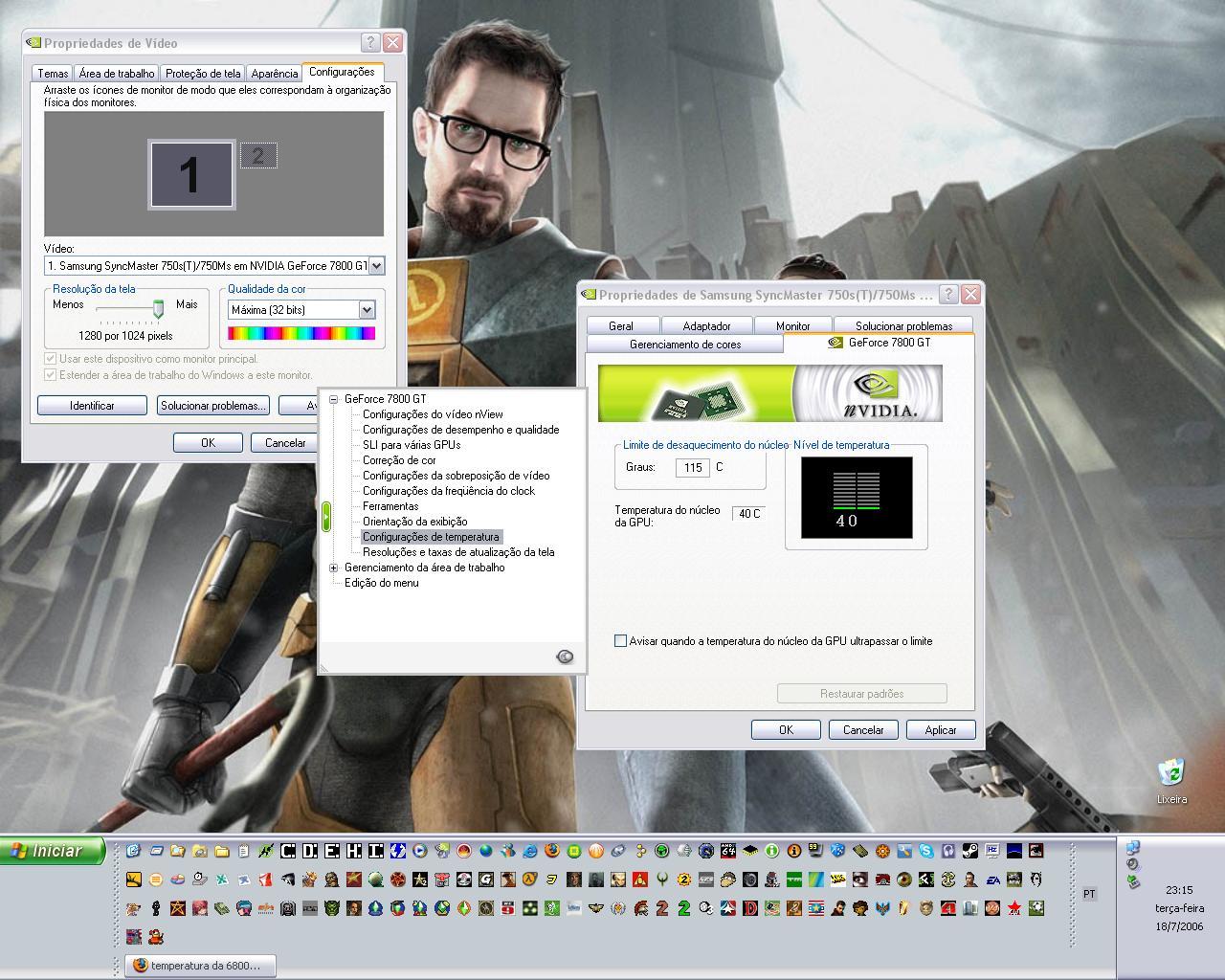This screenshot has height=980, width=1225.
Task: Click the Iniciar start button
Action: point(54,851)
